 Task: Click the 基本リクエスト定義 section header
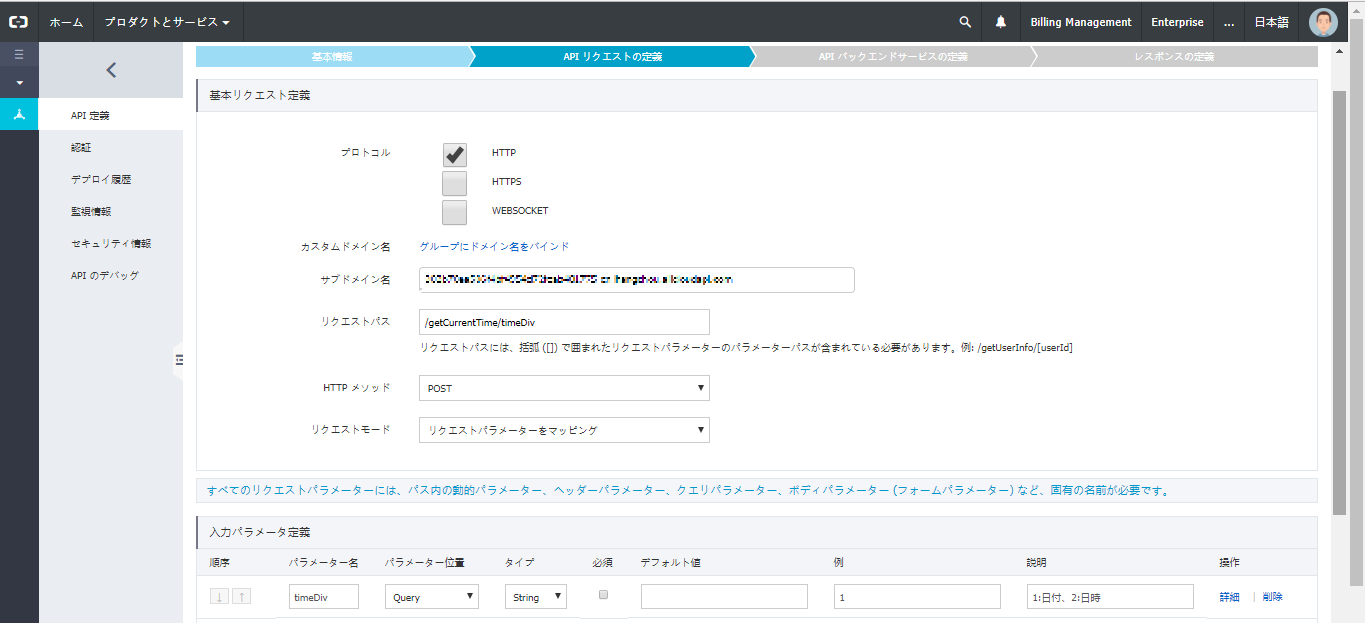tap(757, 96)
